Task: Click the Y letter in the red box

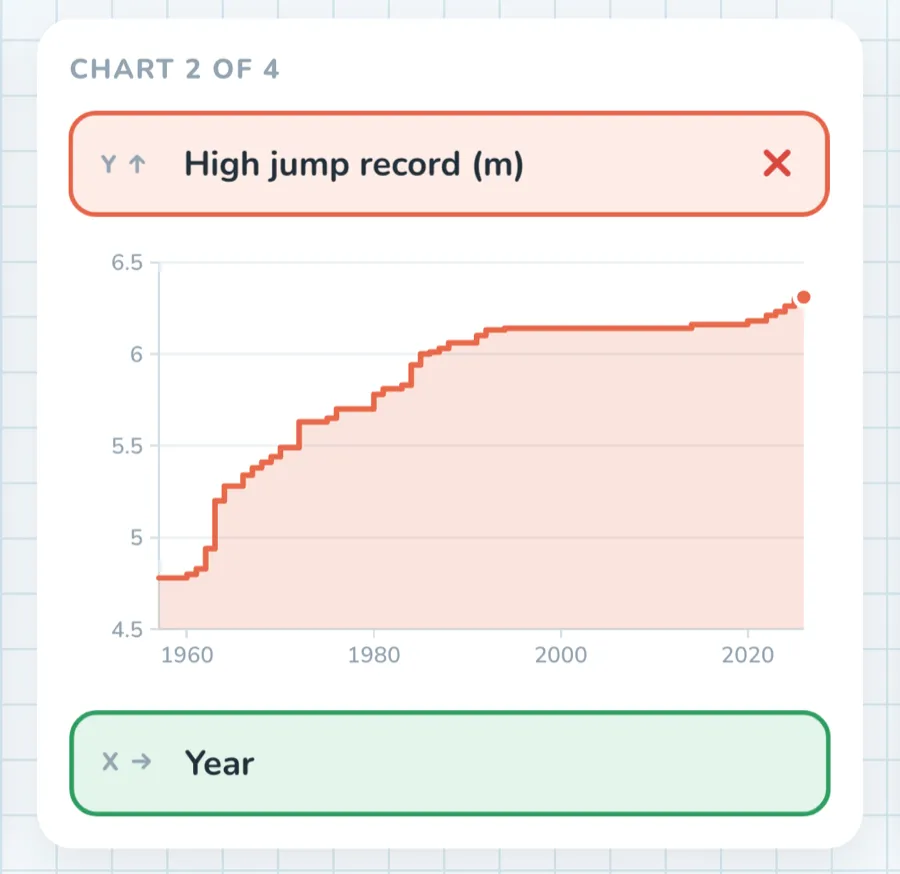Action: point(108,164)
